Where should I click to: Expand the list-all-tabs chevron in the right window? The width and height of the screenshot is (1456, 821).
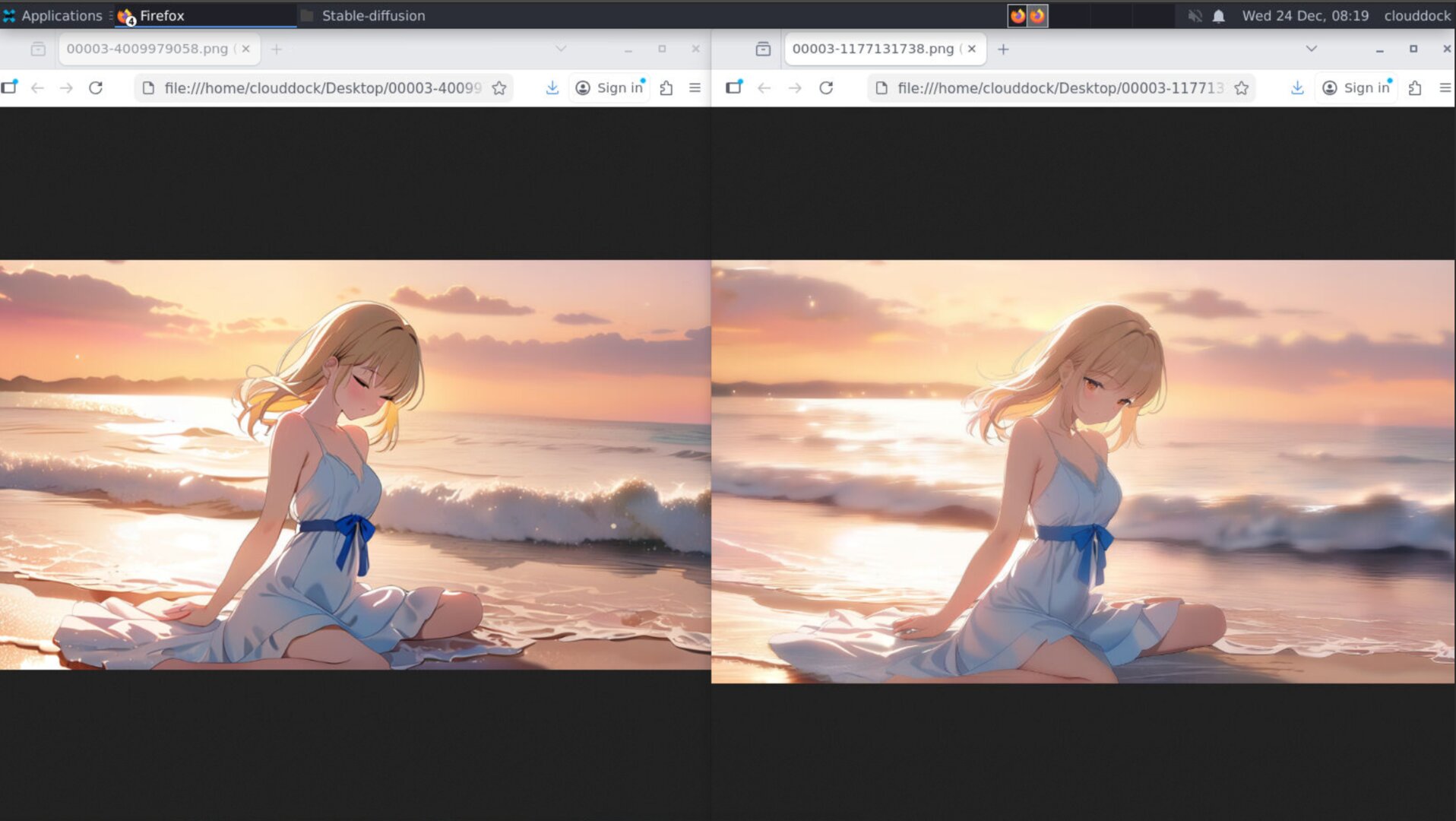click(1311, 49)
